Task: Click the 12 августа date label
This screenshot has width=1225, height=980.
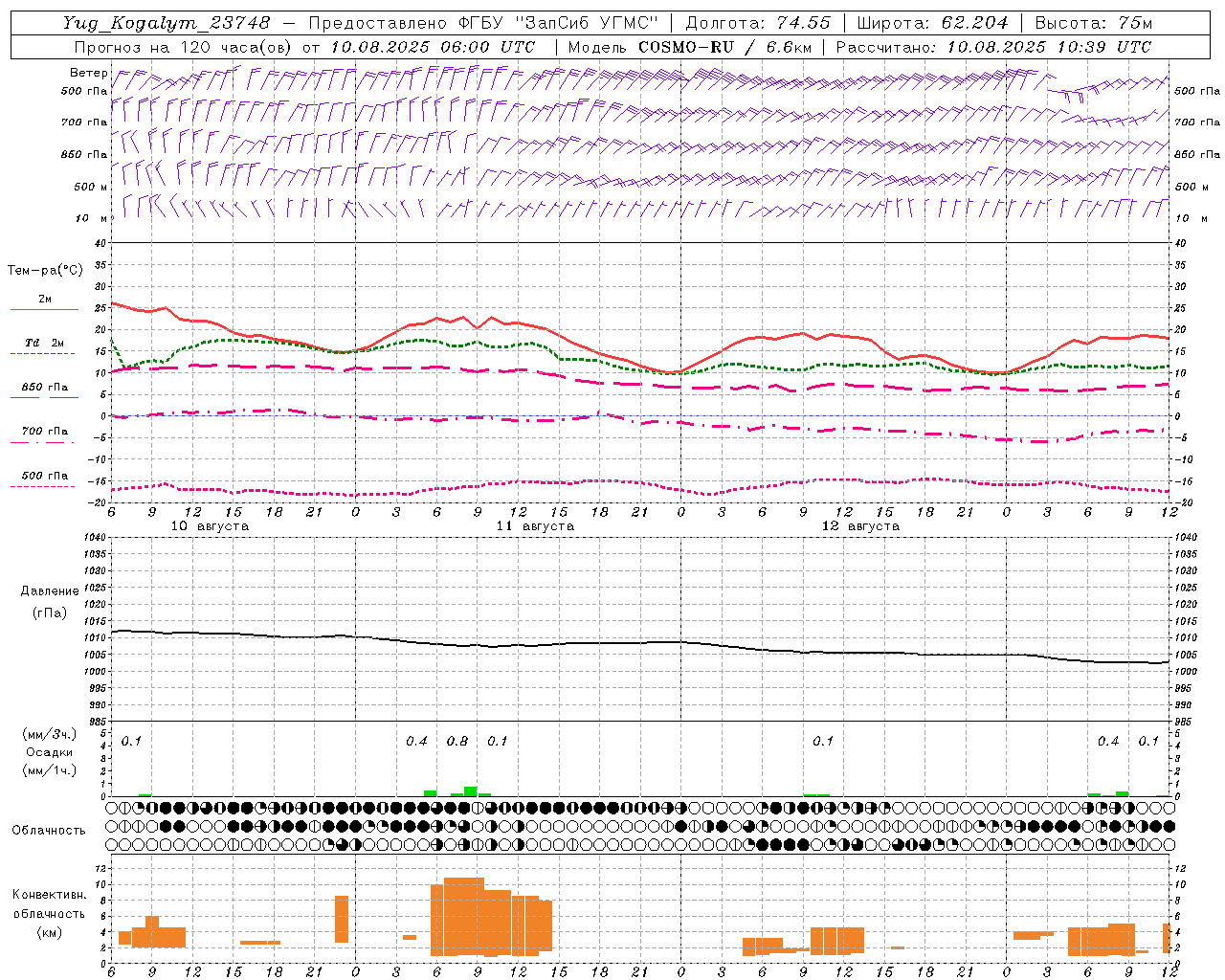Action: pyautogui.click(x=860, y=526)
